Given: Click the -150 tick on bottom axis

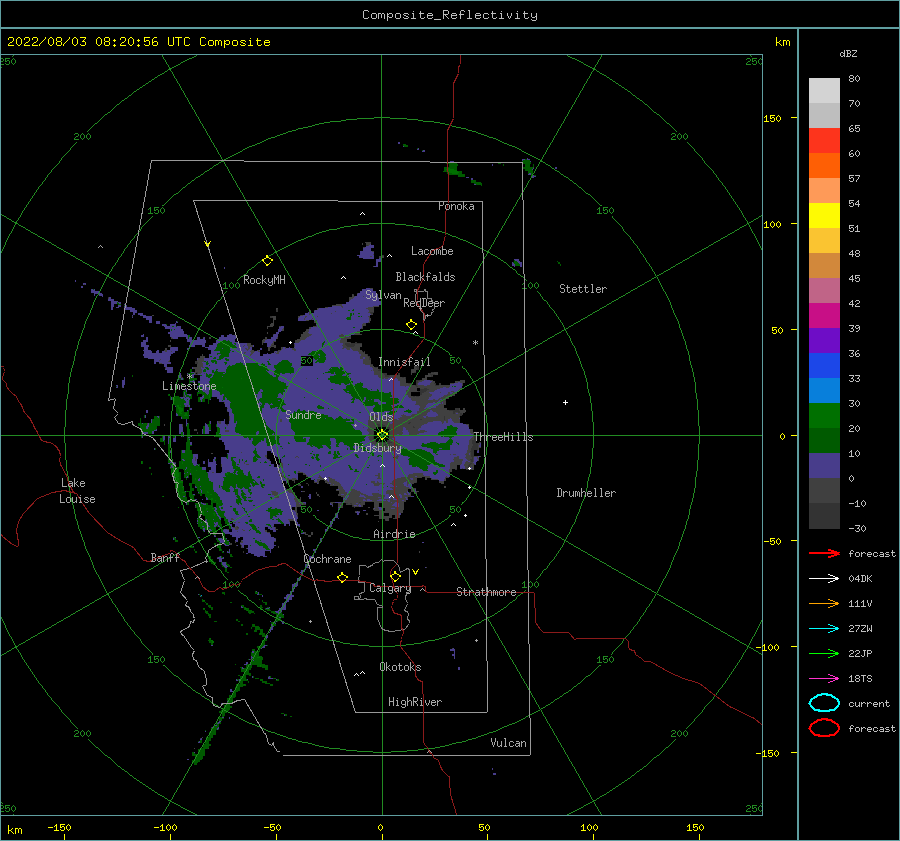Looking at the screenshot, I should (59, 827).
